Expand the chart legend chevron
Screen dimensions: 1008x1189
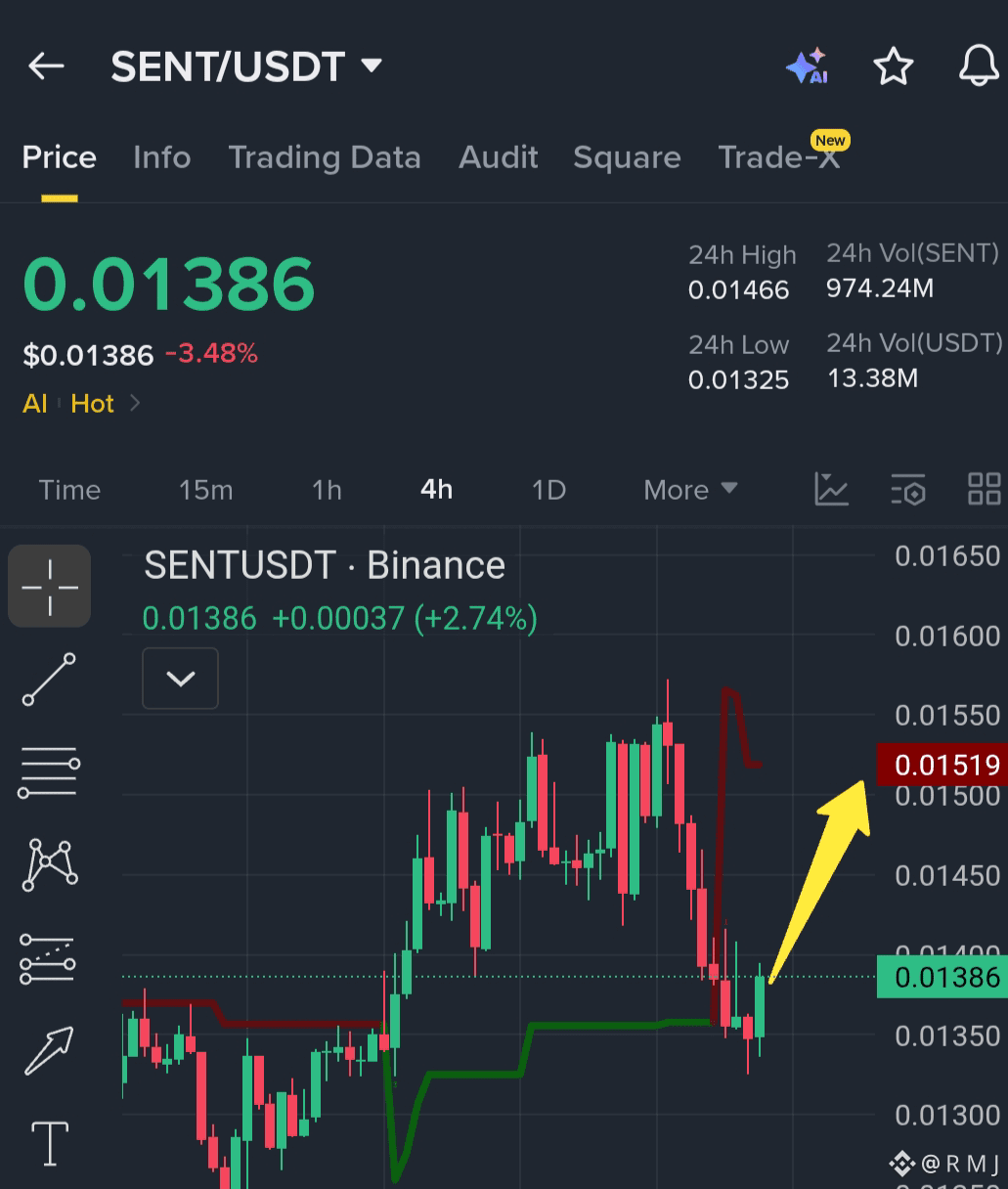181,679
